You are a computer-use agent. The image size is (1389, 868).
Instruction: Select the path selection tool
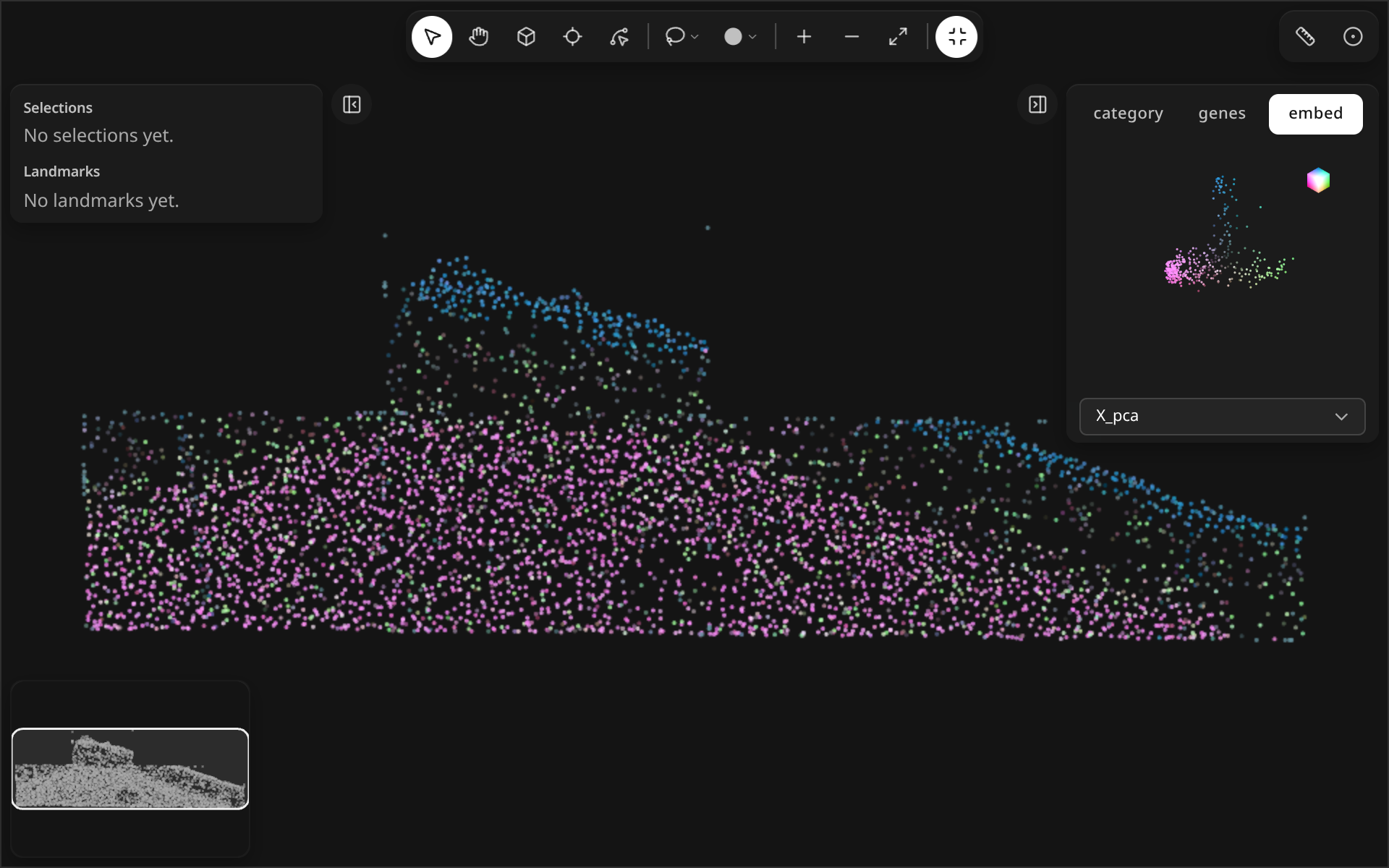tap(619, 37)
